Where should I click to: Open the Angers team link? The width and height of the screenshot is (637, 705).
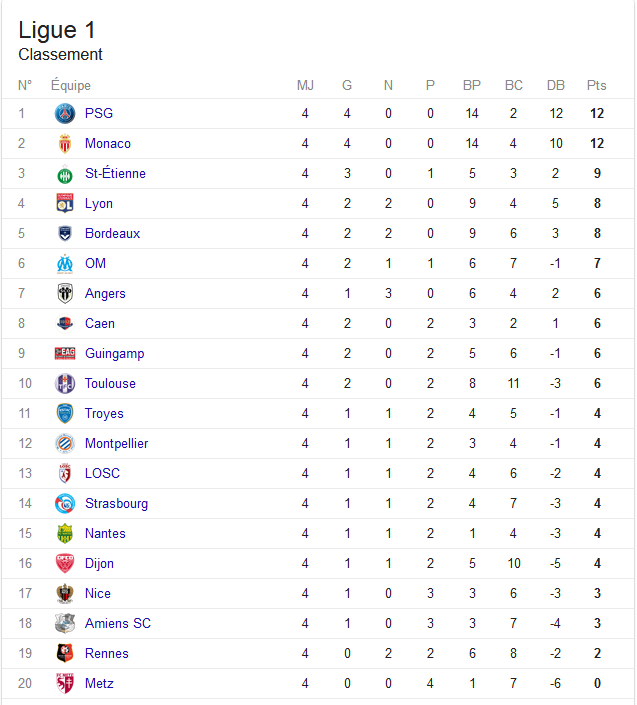tap(105, 294)
